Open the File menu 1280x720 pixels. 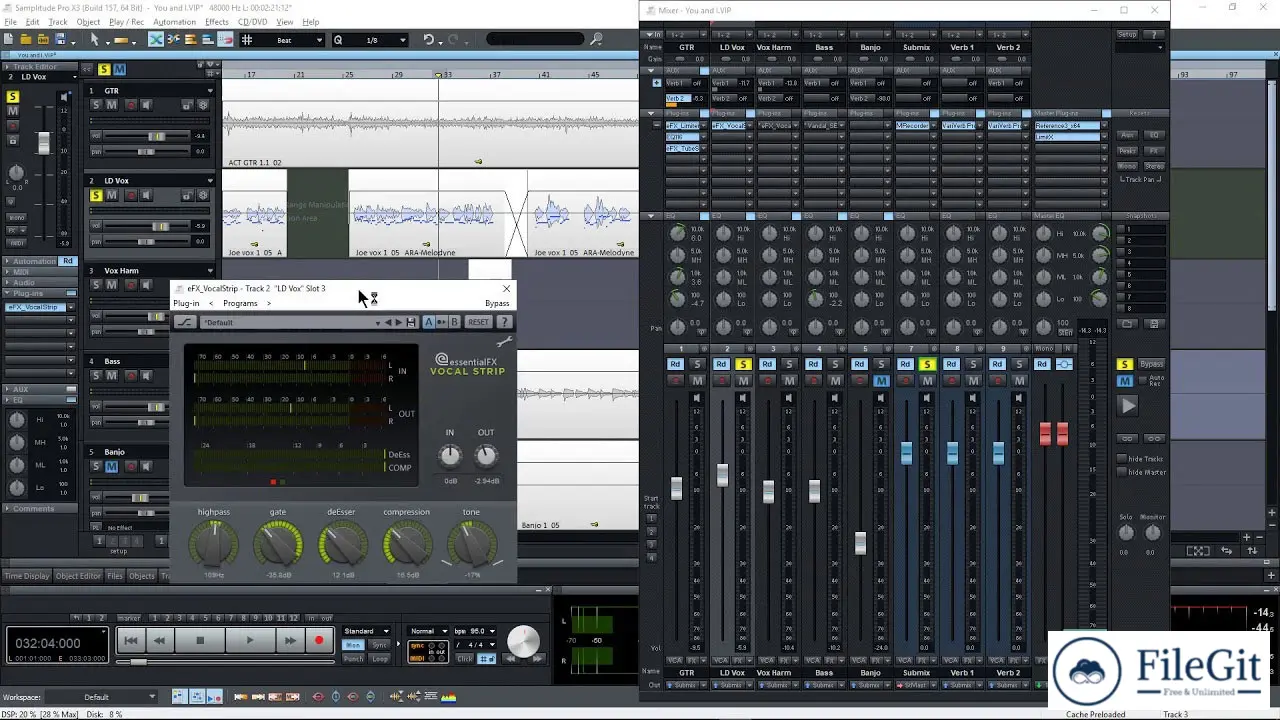click(8, 22)
